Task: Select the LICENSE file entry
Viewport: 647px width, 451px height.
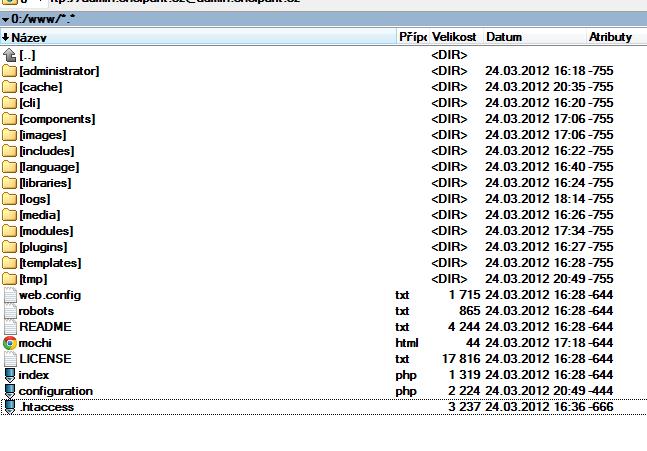Action: (45, 359)
